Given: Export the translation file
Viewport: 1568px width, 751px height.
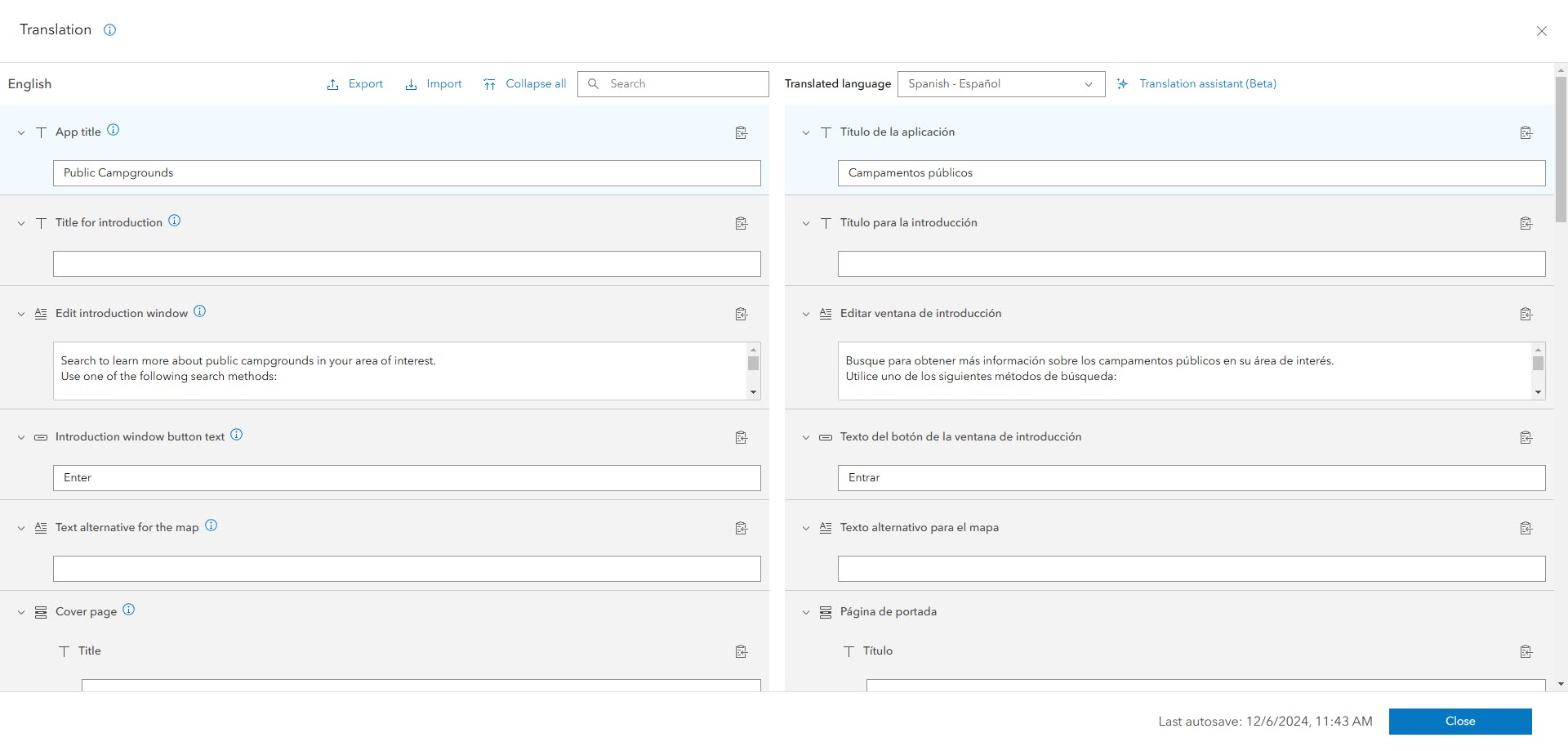Looking at the screenshot, I should (354, 83).
